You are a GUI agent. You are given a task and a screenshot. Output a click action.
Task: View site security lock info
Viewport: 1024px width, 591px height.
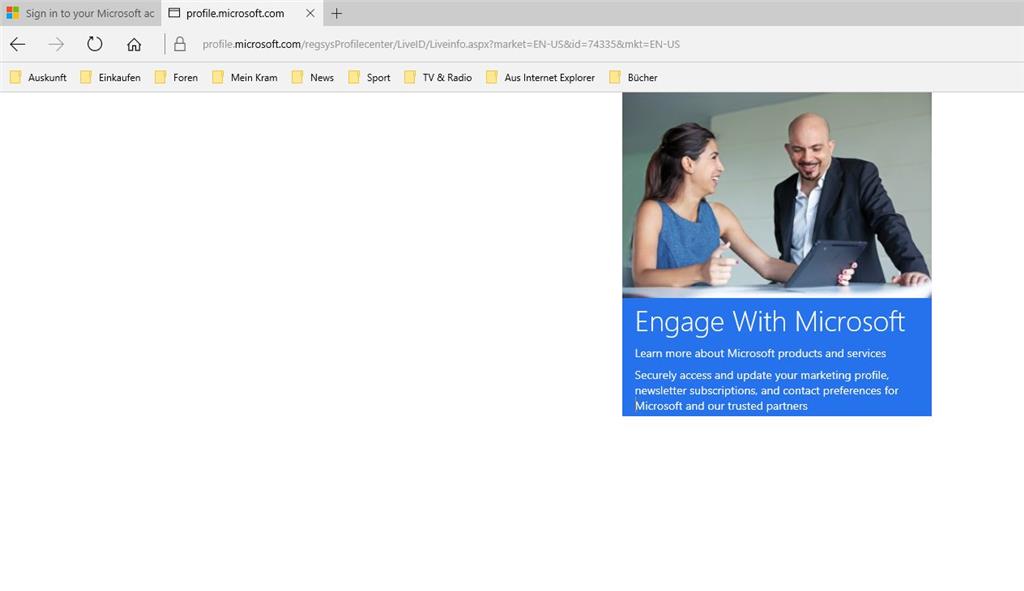(180, 44)
